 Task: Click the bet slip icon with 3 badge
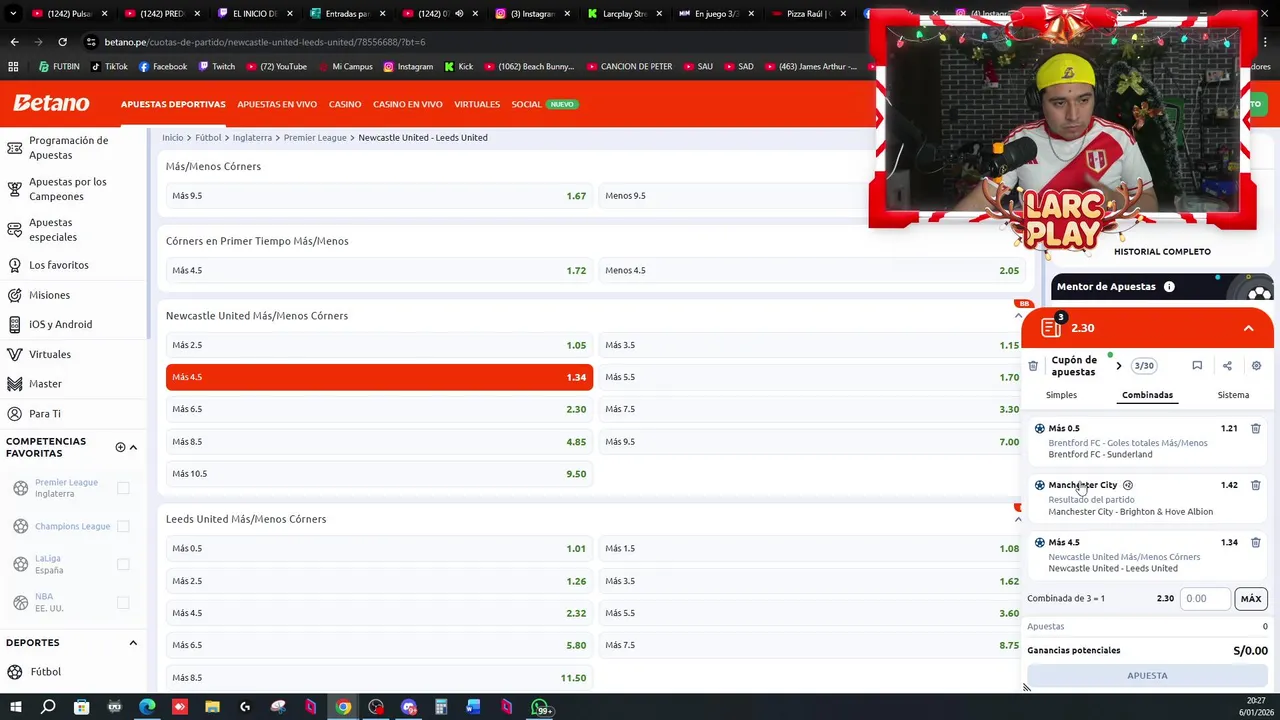tap(1051, 327)
